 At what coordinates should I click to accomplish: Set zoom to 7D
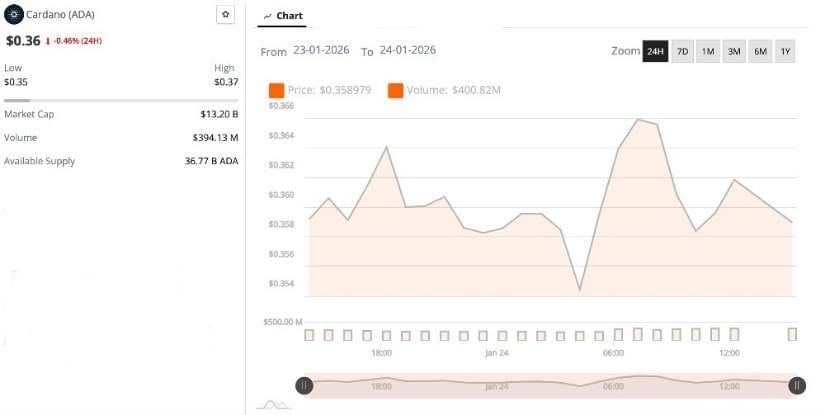coord(682,51)
